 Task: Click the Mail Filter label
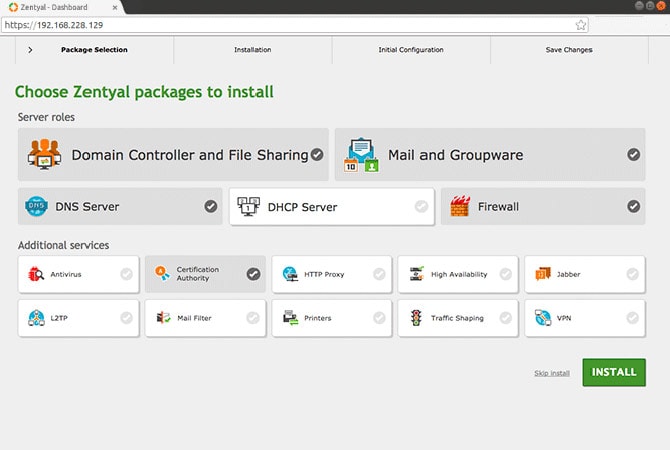(194, 318)
